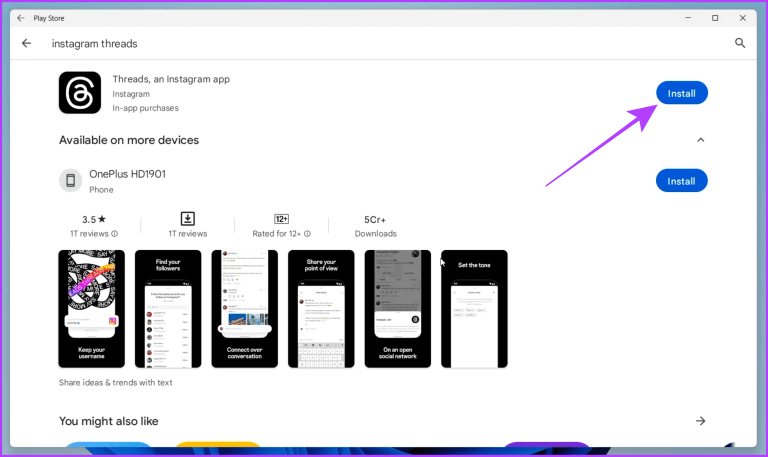Screen dimensions: 768x457
Task: Click the 3.5 star rating
Action: pyautogui.click(x=94, y=219)
